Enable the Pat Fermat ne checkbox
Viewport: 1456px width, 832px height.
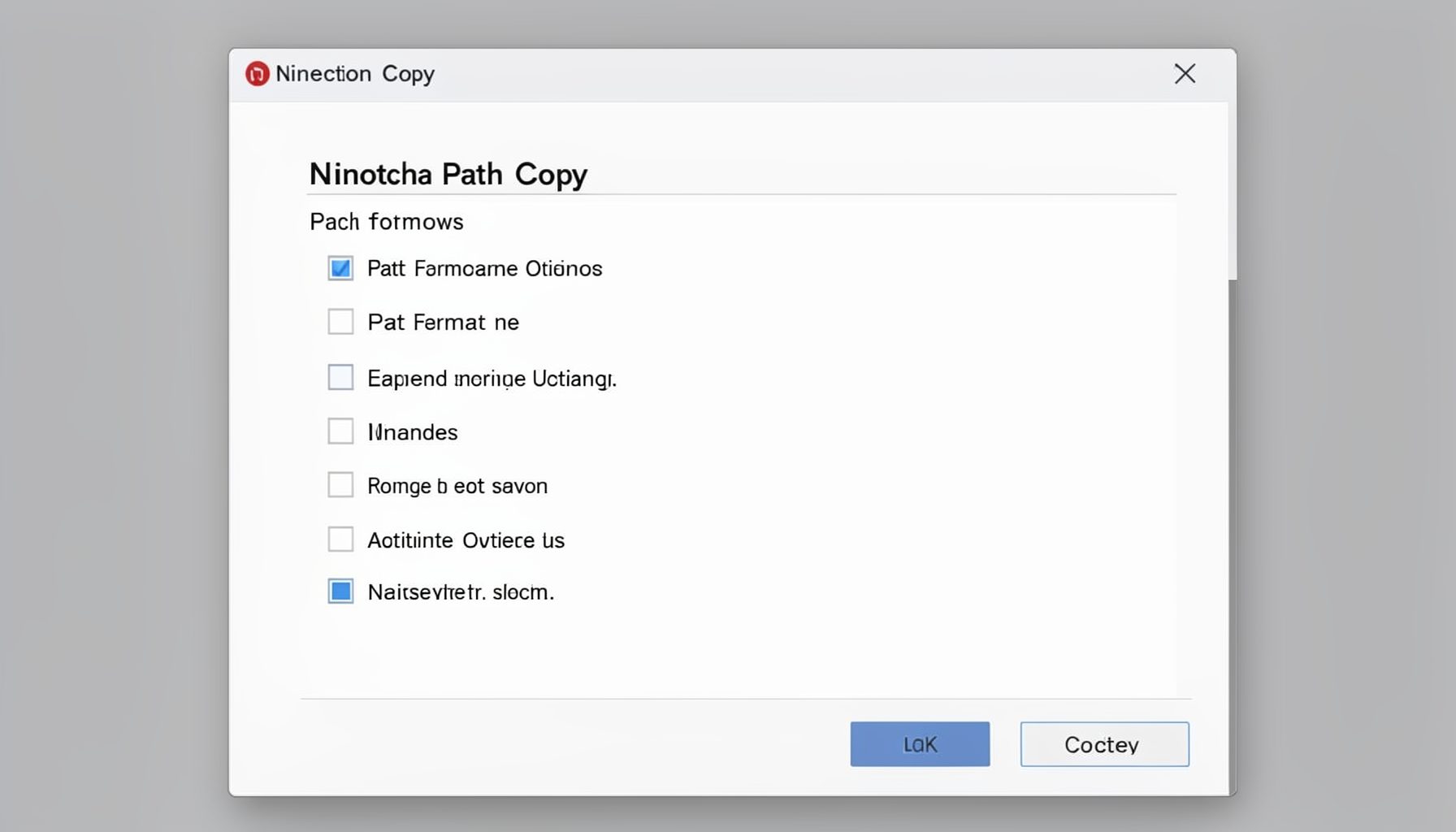[x=340, y=322]
